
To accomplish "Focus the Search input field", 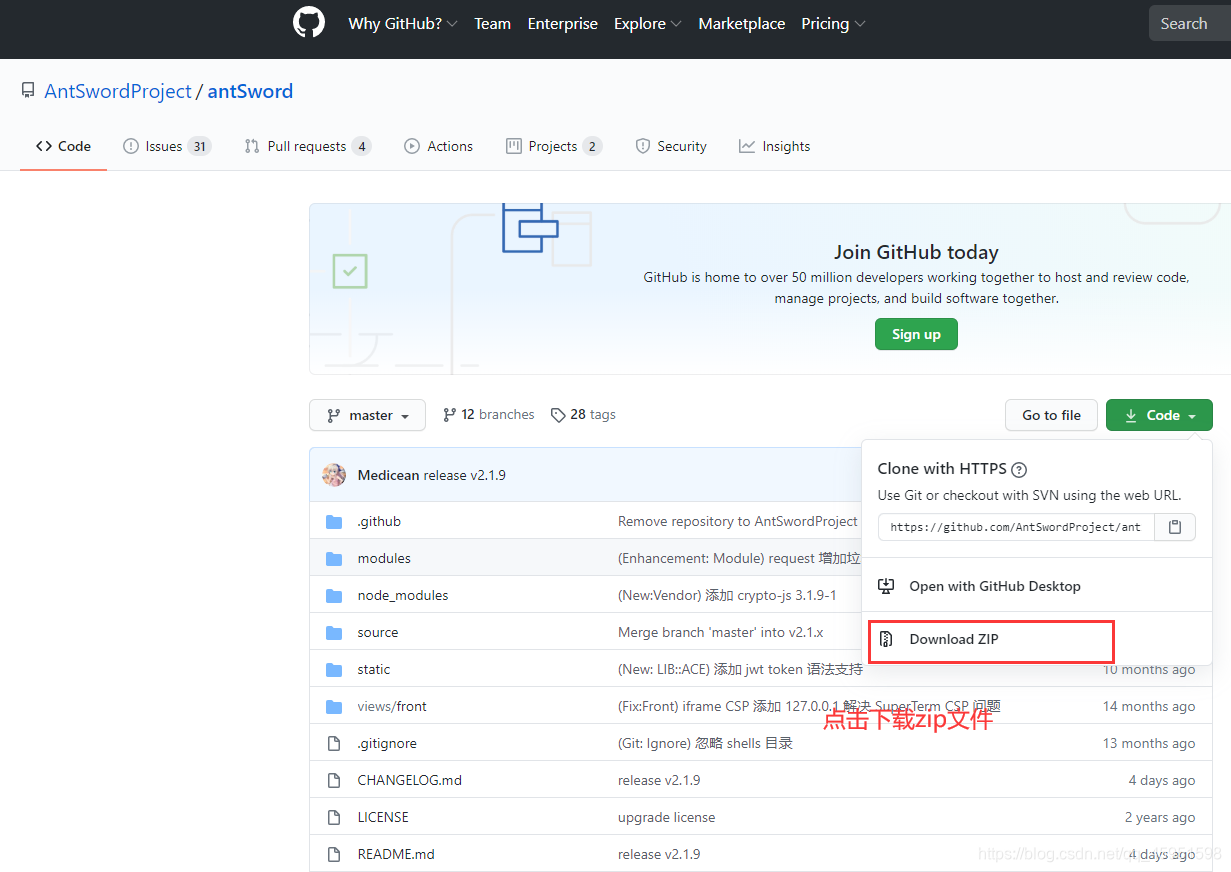I will [x=1190, y=24].
